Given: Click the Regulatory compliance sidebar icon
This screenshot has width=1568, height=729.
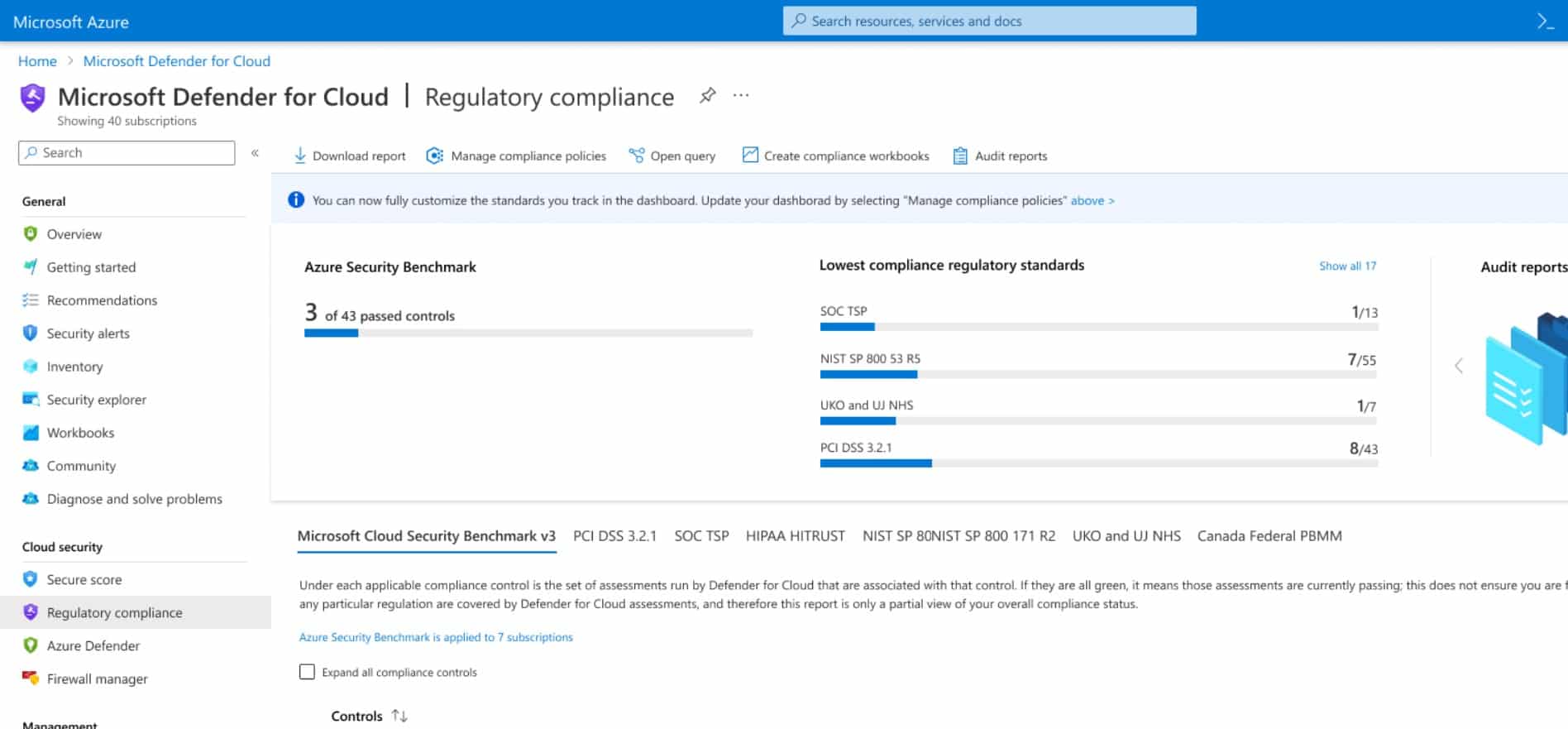Looking at the screenshot, I should (31, 612).
